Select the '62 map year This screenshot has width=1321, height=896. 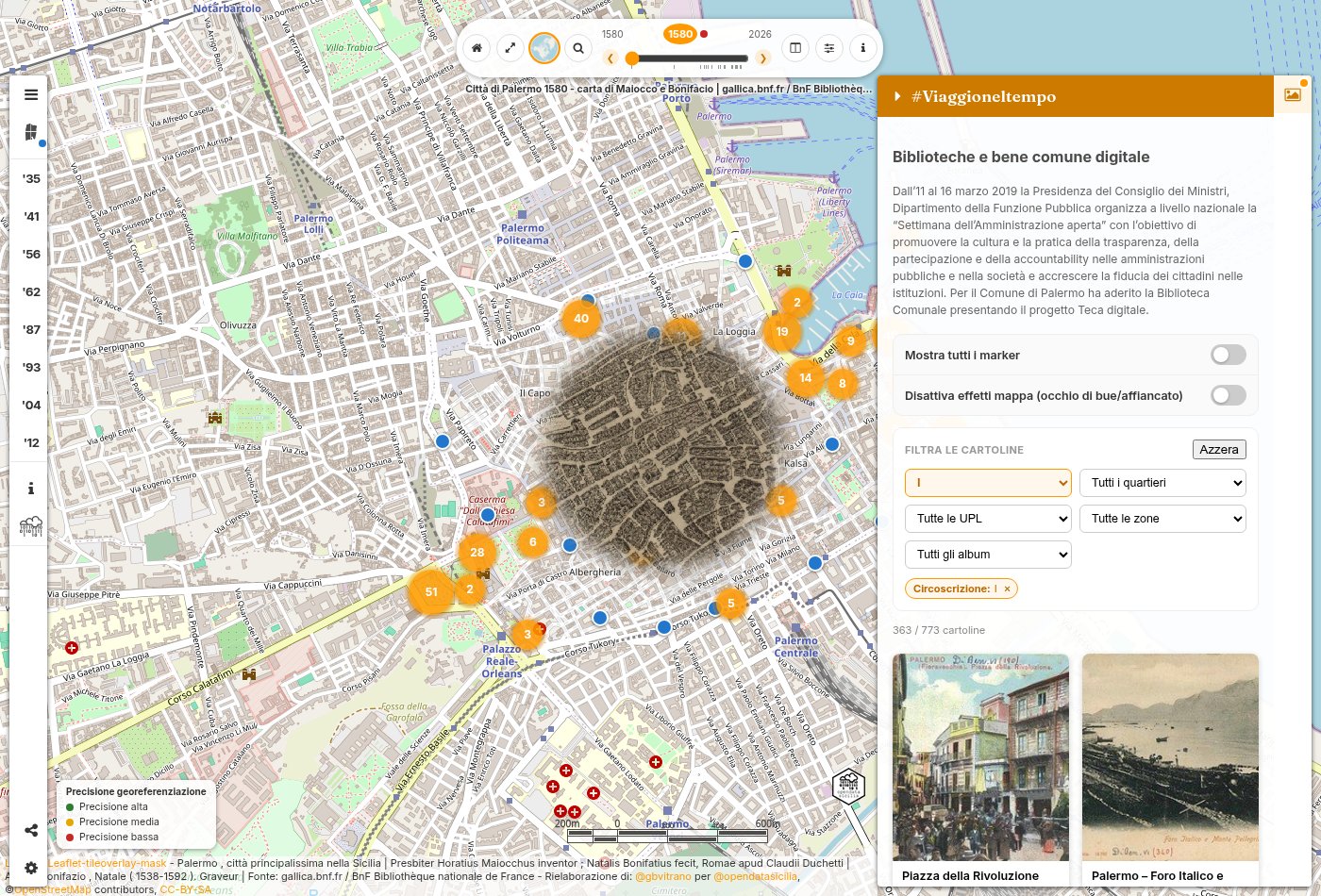[x=32, y=291]
